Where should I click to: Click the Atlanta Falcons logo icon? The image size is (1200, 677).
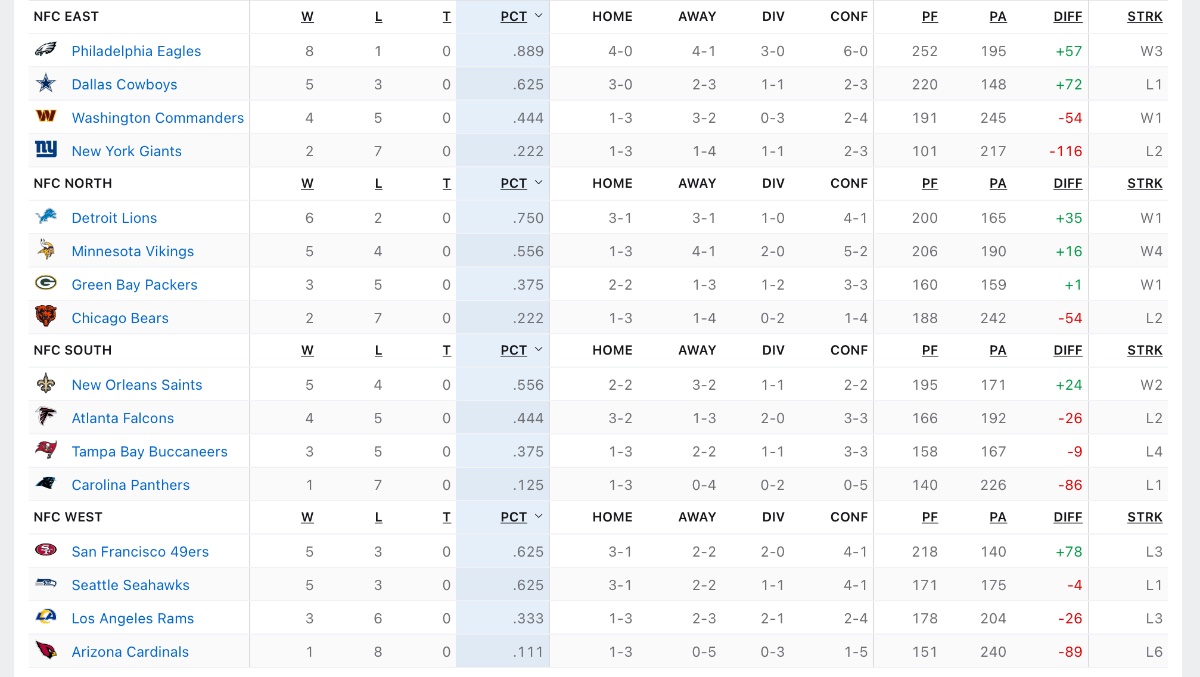click(46, 417)
